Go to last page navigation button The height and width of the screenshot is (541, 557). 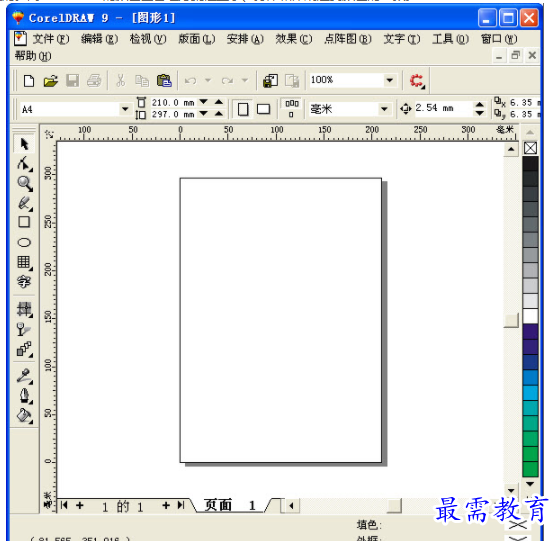[x=181, y=505]
